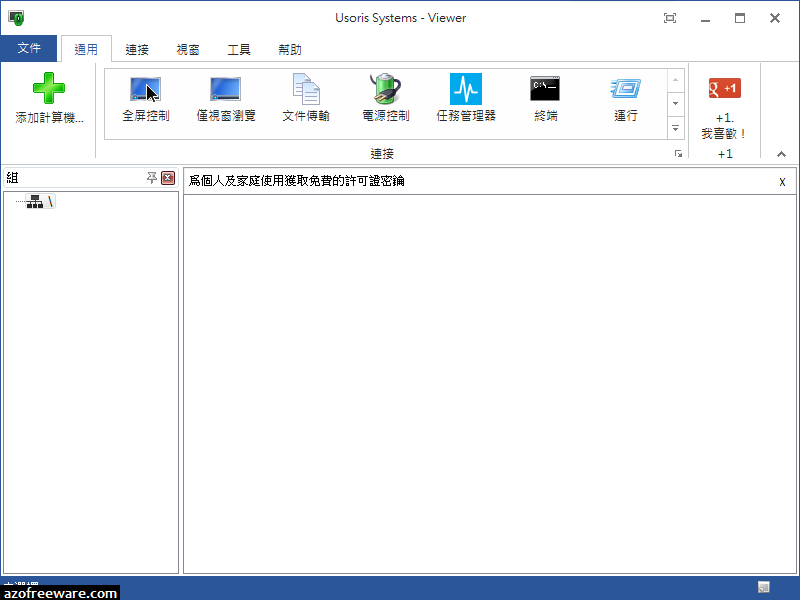
Task: Click the application icon in title bar
Action: click(16, 17)
